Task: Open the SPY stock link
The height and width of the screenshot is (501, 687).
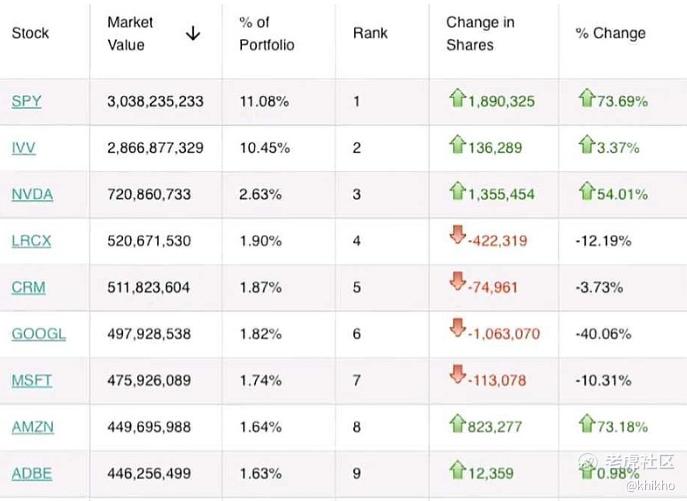Action: 26,101
